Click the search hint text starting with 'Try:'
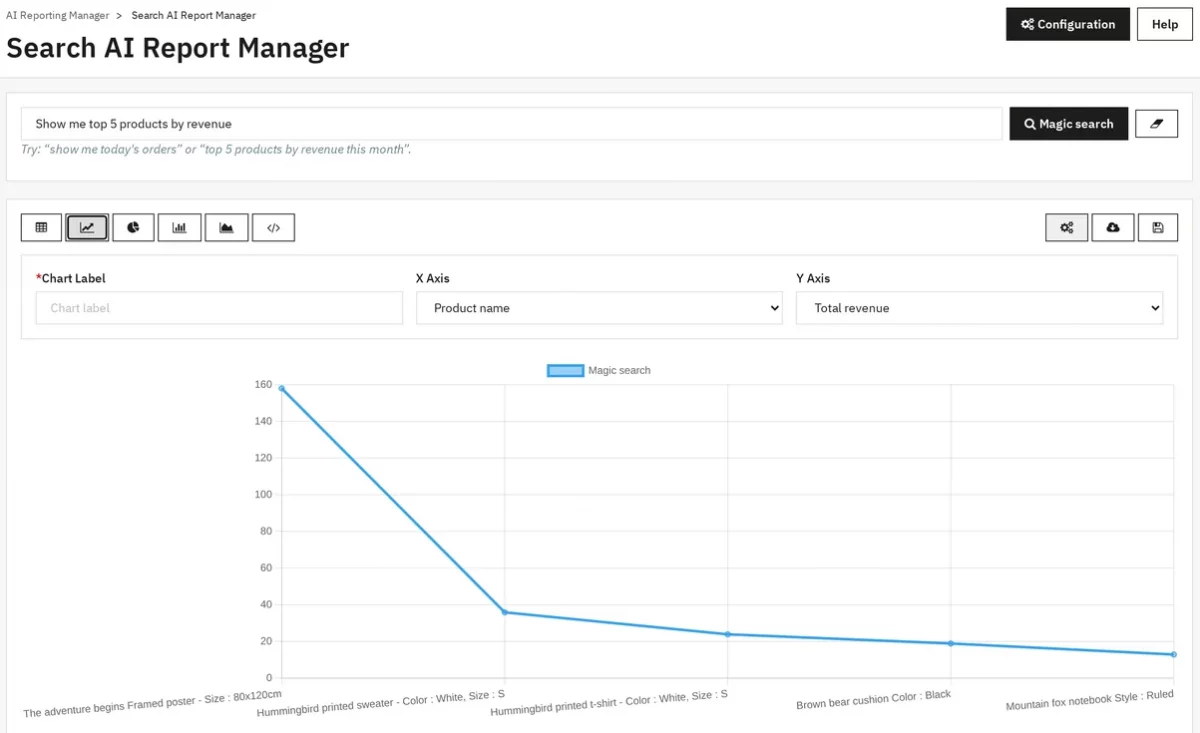This screenshot has width=1200, height=733. [x=216, y=149]
